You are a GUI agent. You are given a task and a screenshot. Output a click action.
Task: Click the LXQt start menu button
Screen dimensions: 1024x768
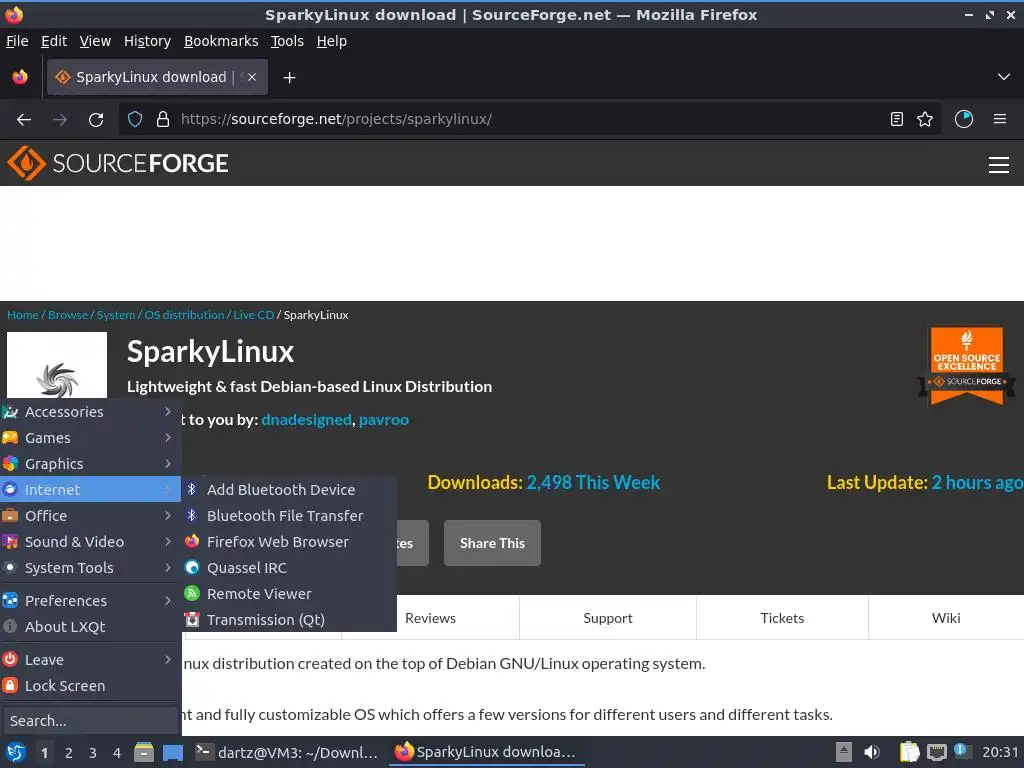coord(16,752)
